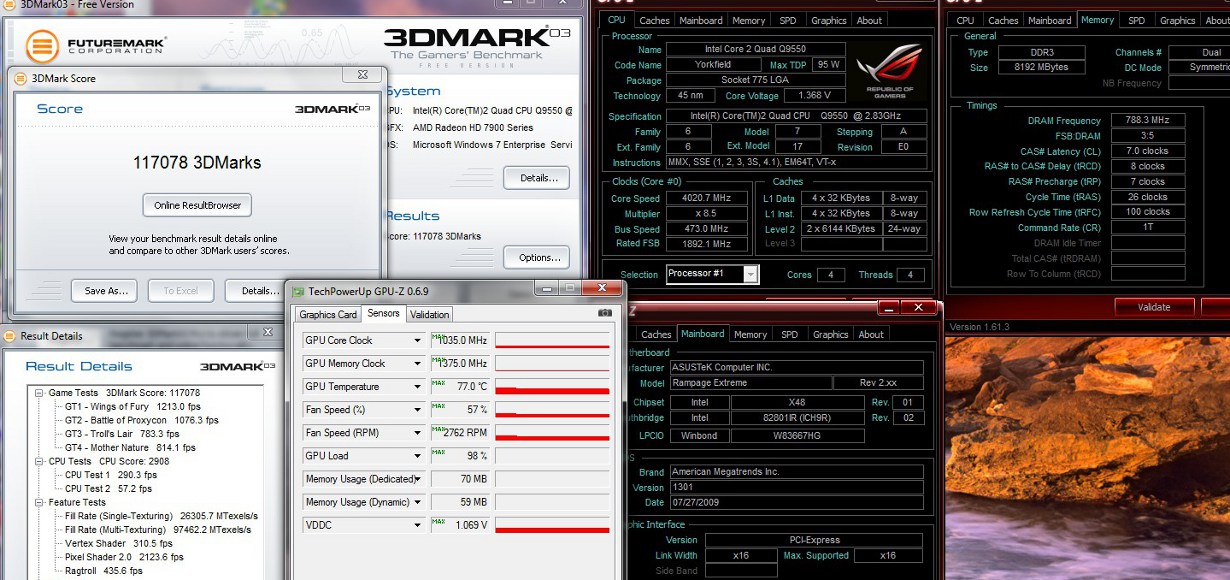Open the Validation tab in GPU-Z
1230x580 pixels.
click(430, 314)
